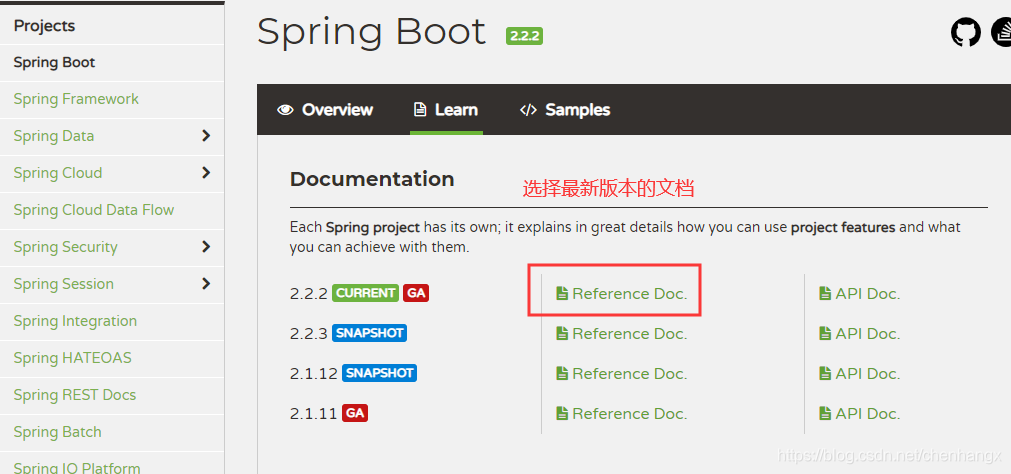Open Reference Doc. for version 2.2.2

[x=622, y=293]
